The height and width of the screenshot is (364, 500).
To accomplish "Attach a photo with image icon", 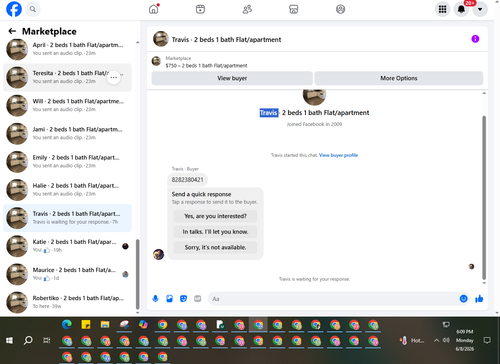I will (x=169, y=299).
